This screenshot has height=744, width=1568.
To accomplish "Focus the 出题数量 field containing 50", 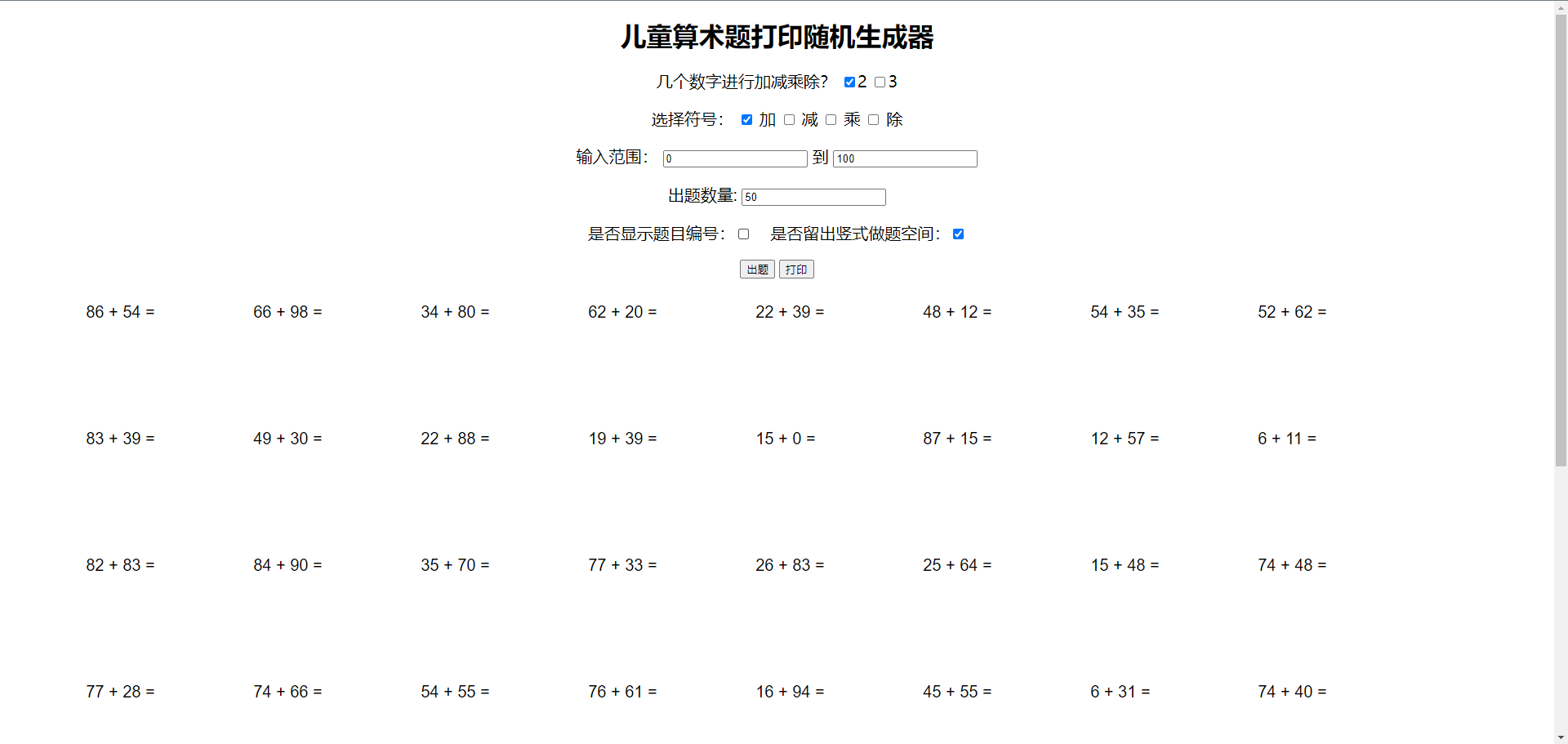I will point(813,197).
